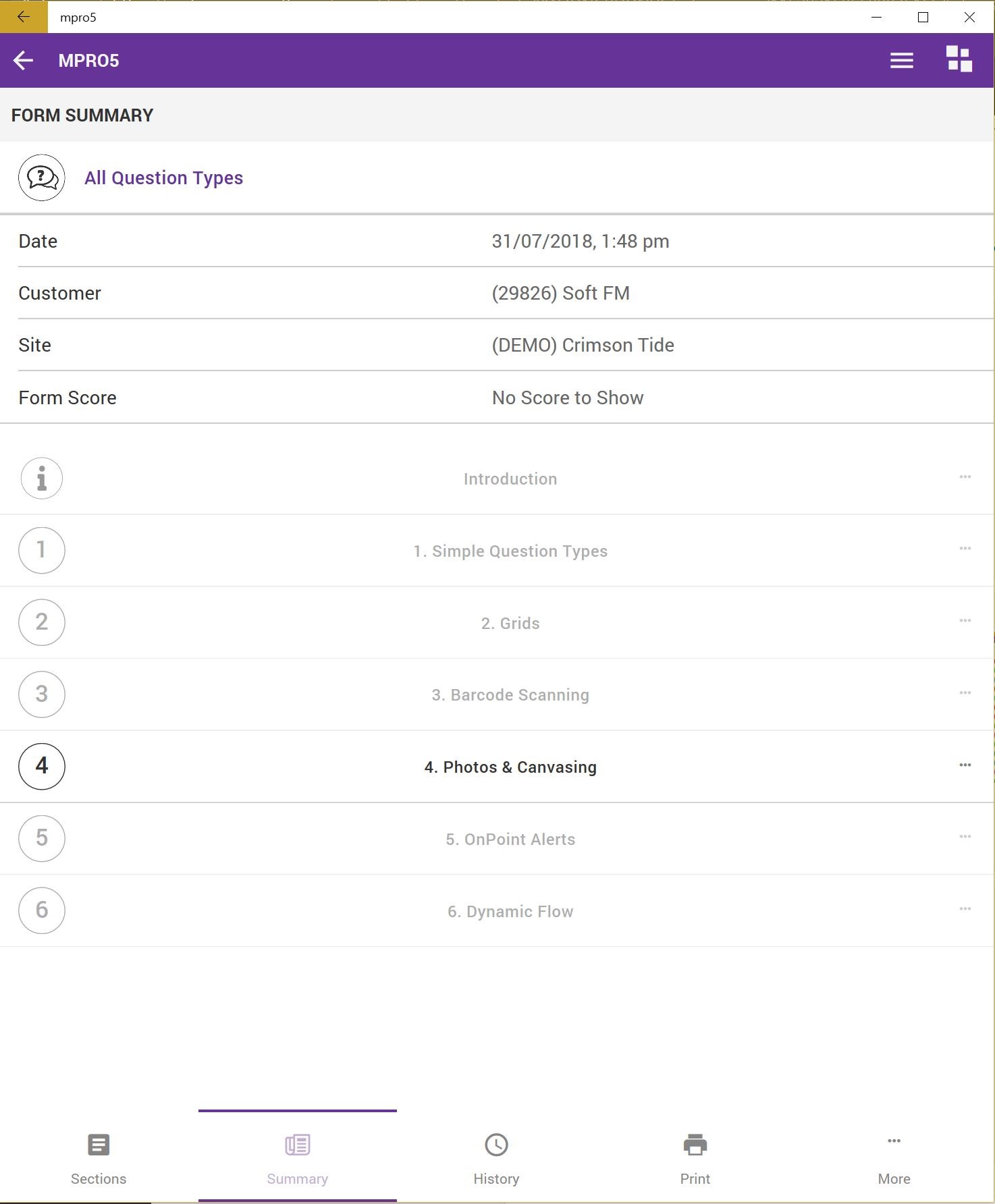Click the site value (DEMO) Crimson Tide
Viewport: 995px width, 1204px height.
[x=583, y=345]
